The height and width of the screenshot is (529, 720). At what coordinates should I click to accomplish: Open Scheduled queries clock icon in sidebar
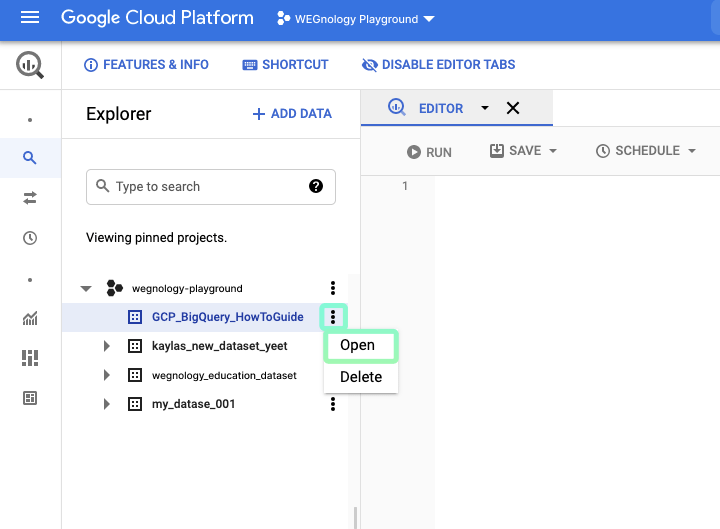click(30, 238)
